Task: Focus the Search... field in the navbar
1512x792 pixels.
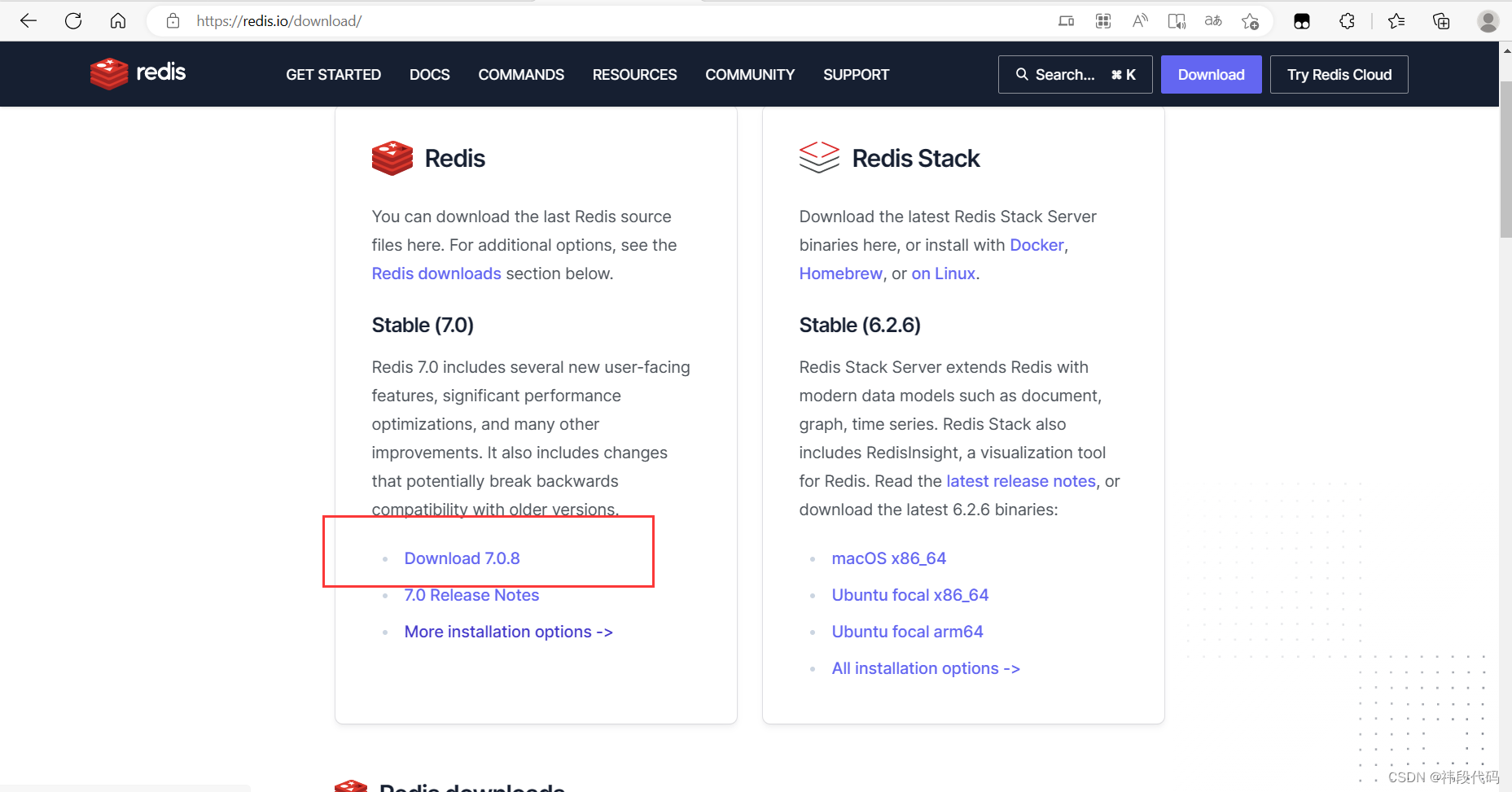Action: coord(1075,74)
